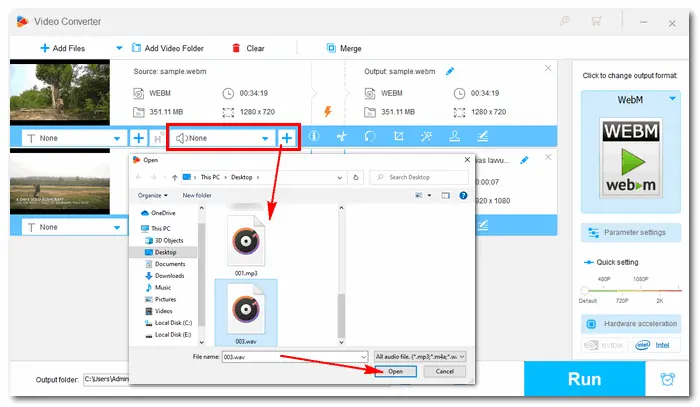Refresh the Desktop folder listing
The height and width of the screenshot is (407, 700).
356,178
